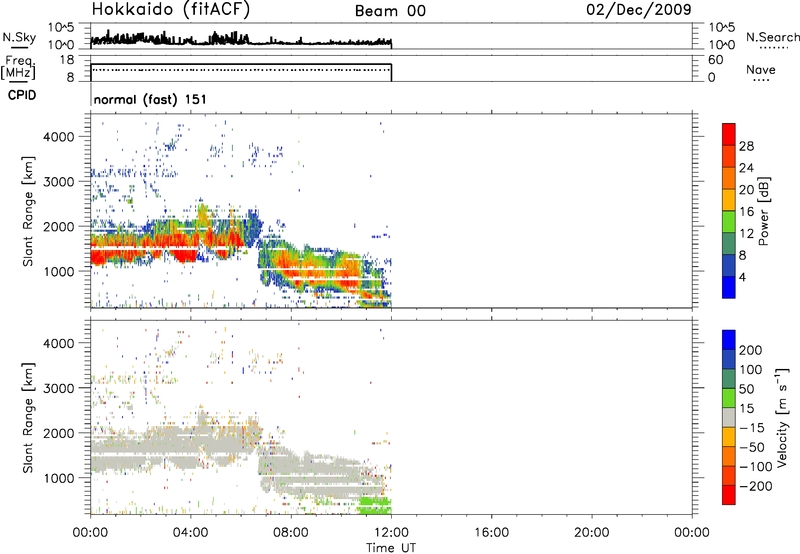The image size is (800, 554).
Task: Click the '16' power colorbar tick label
Action: [746, 212]
